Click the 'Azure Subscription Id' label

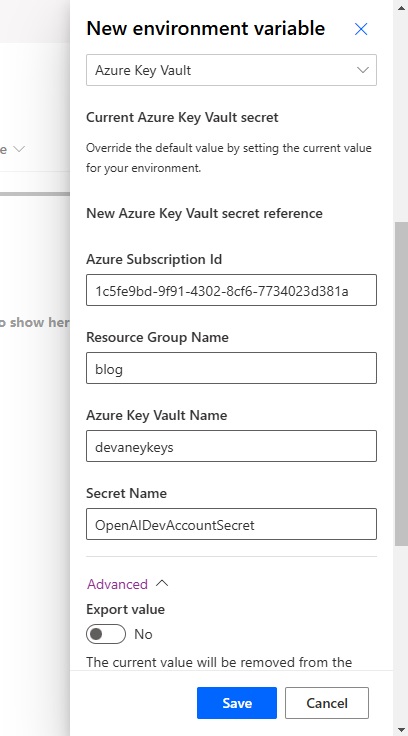click(x=154, y=259)
